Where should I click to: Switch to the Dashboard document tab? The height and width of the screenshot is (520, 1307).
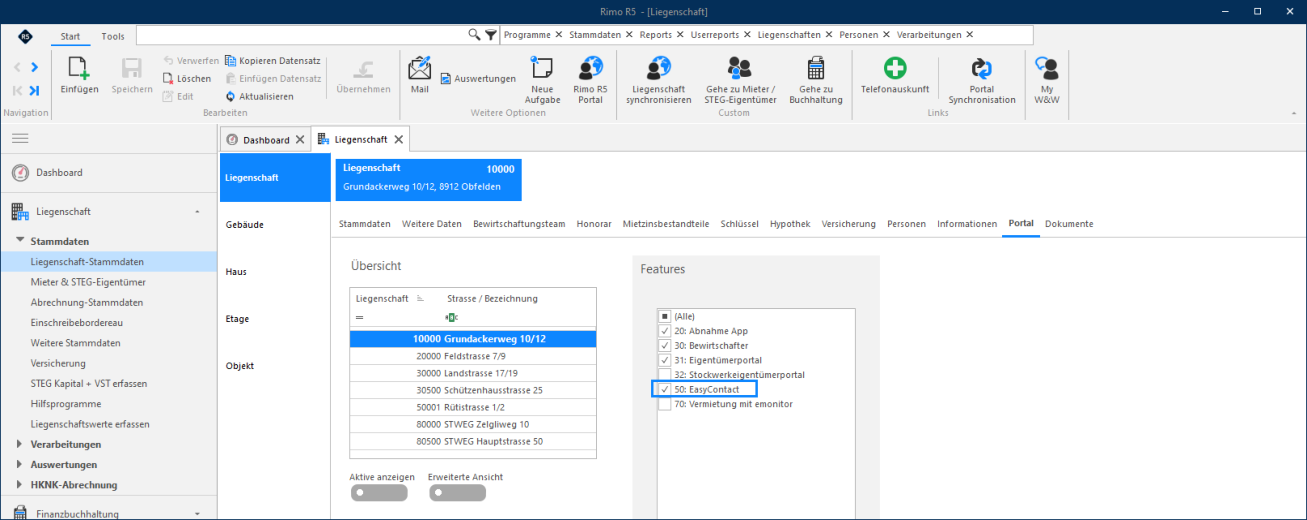(x=266, y=140)
